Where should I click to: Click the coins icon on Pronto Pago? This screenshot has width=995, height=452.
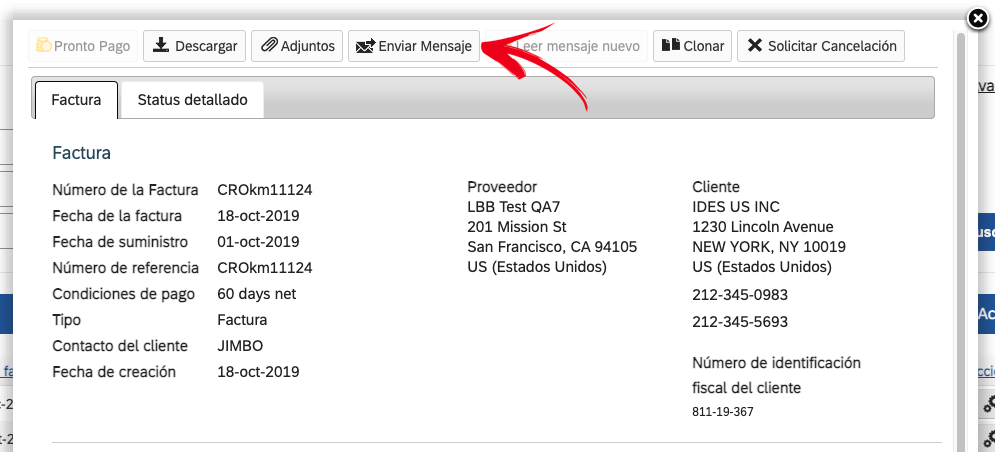click(44, 46)
